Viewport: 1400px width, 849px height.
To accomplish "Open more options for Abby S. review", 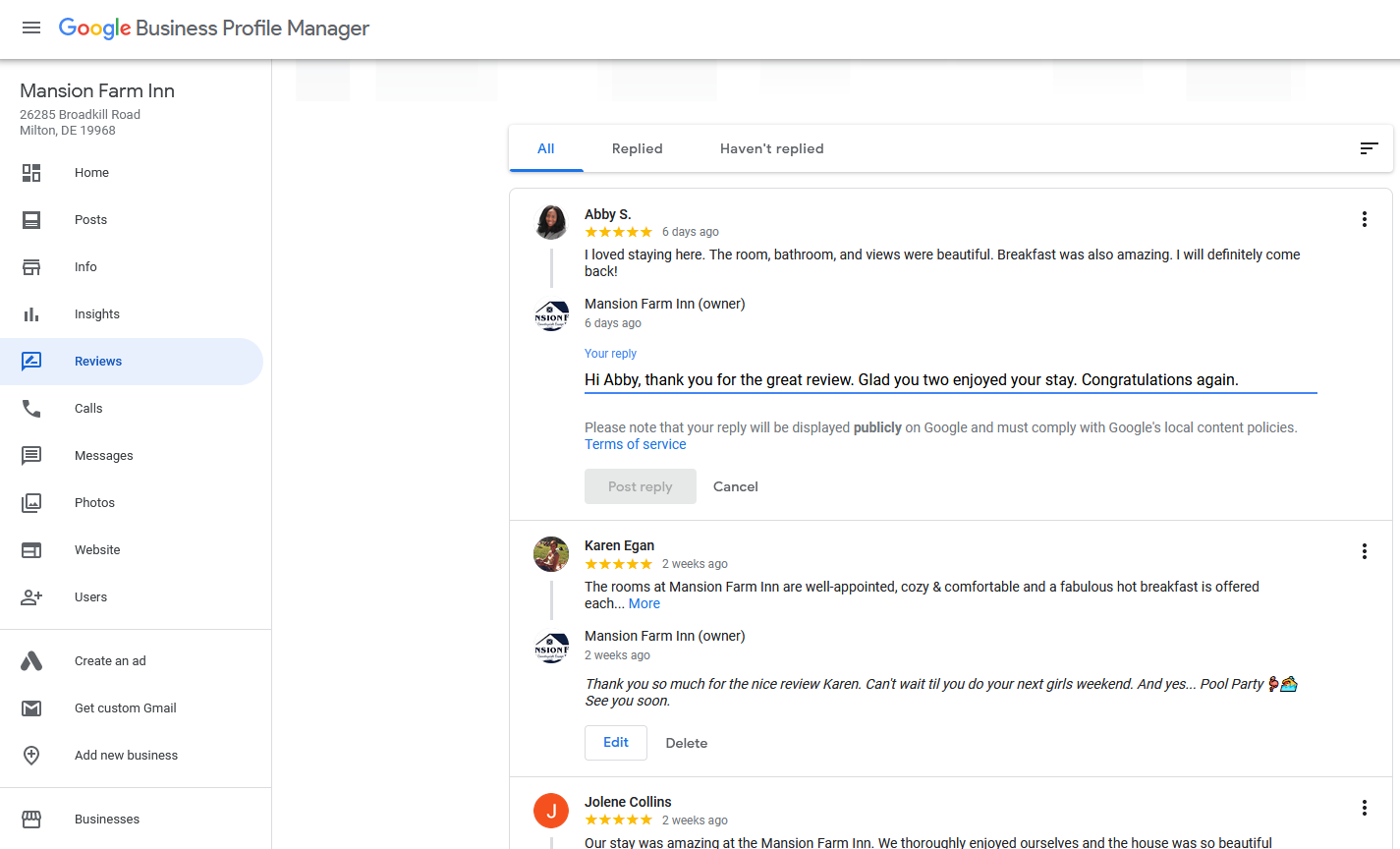I will 1365,219.
